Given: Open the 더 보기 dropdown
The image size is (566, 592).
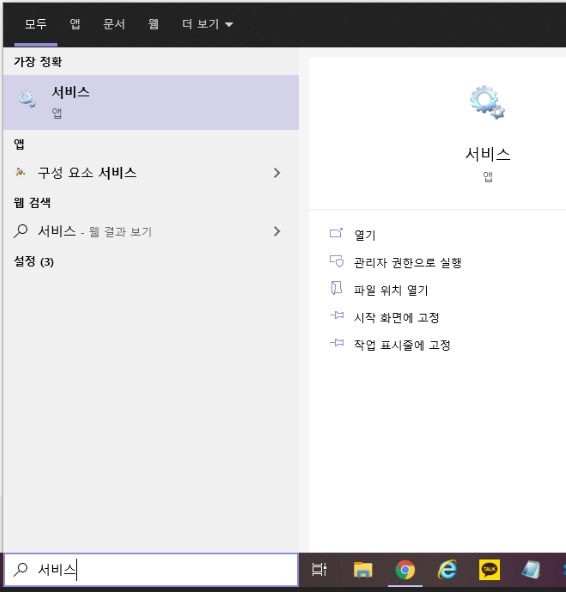Looking at the screenshot, I should [207, 24].
